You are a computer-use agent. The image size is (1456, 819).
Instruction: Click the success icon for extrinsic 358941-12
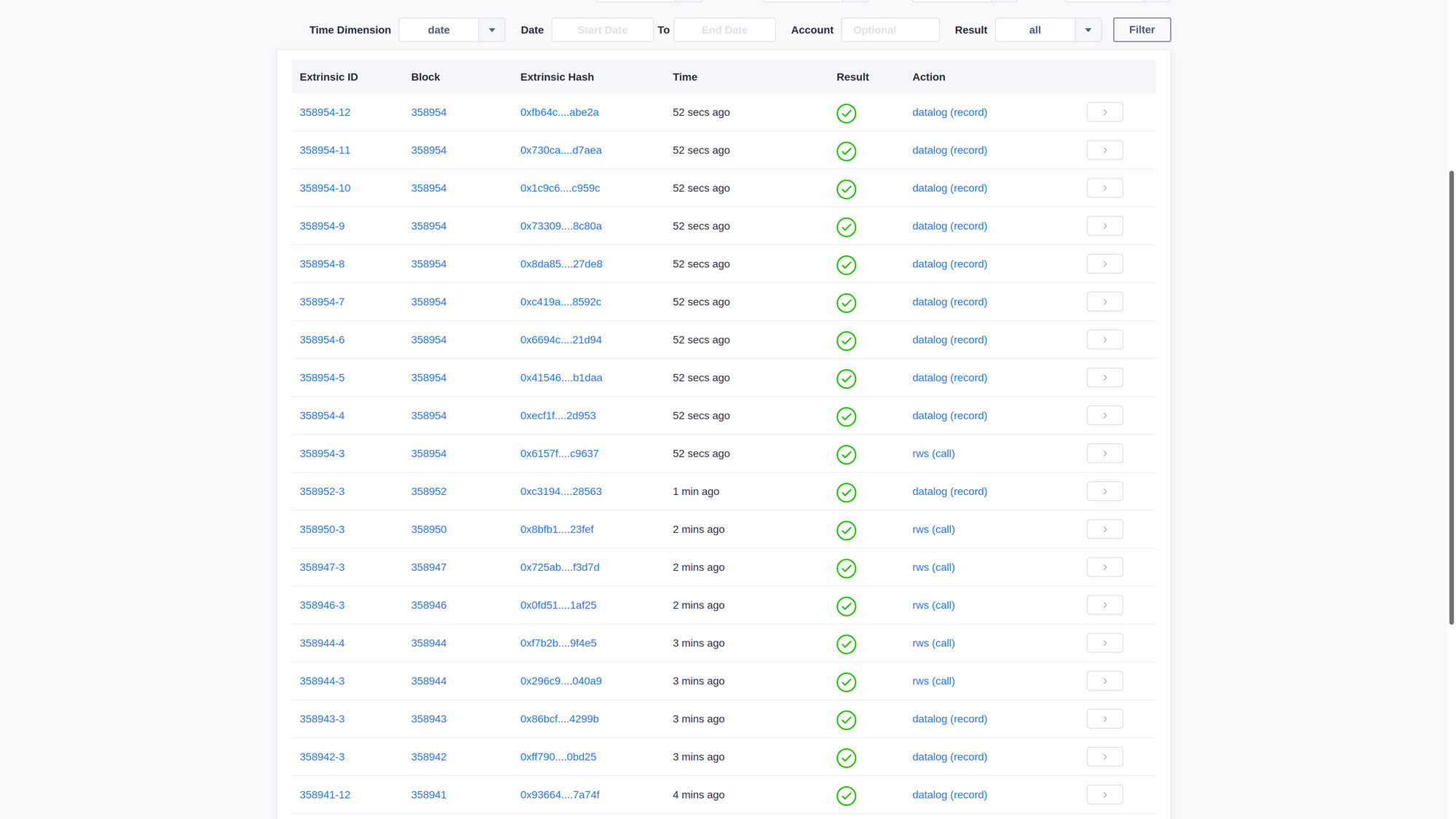pos(846,796)
